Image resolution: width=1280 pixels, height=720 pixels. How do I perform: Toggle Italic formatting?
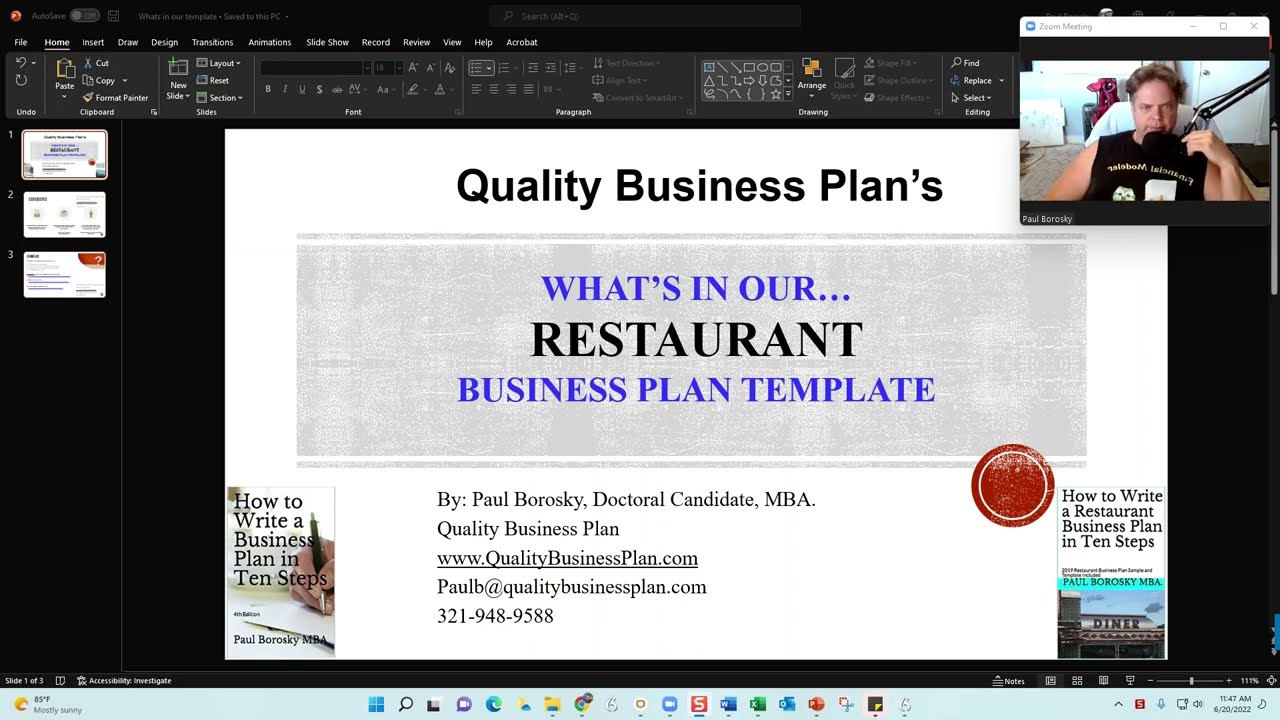click(x=285, y=89)
